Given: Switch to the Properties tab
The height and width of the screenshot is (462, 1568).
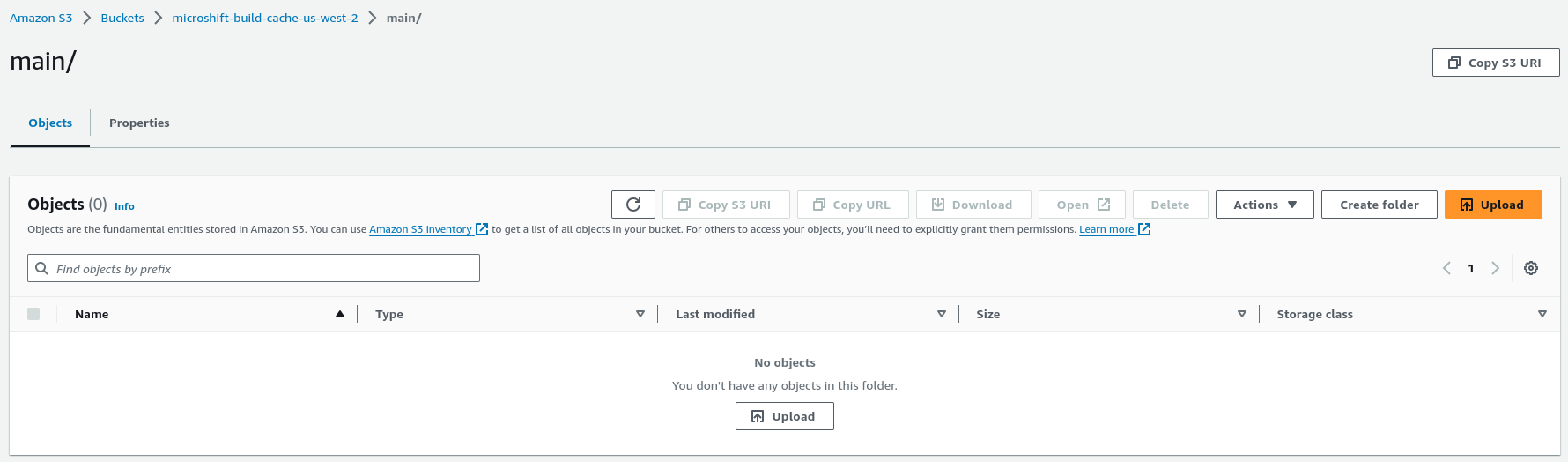Looking at the screenshot, I should pyautogui.click(x=139, y=123).
